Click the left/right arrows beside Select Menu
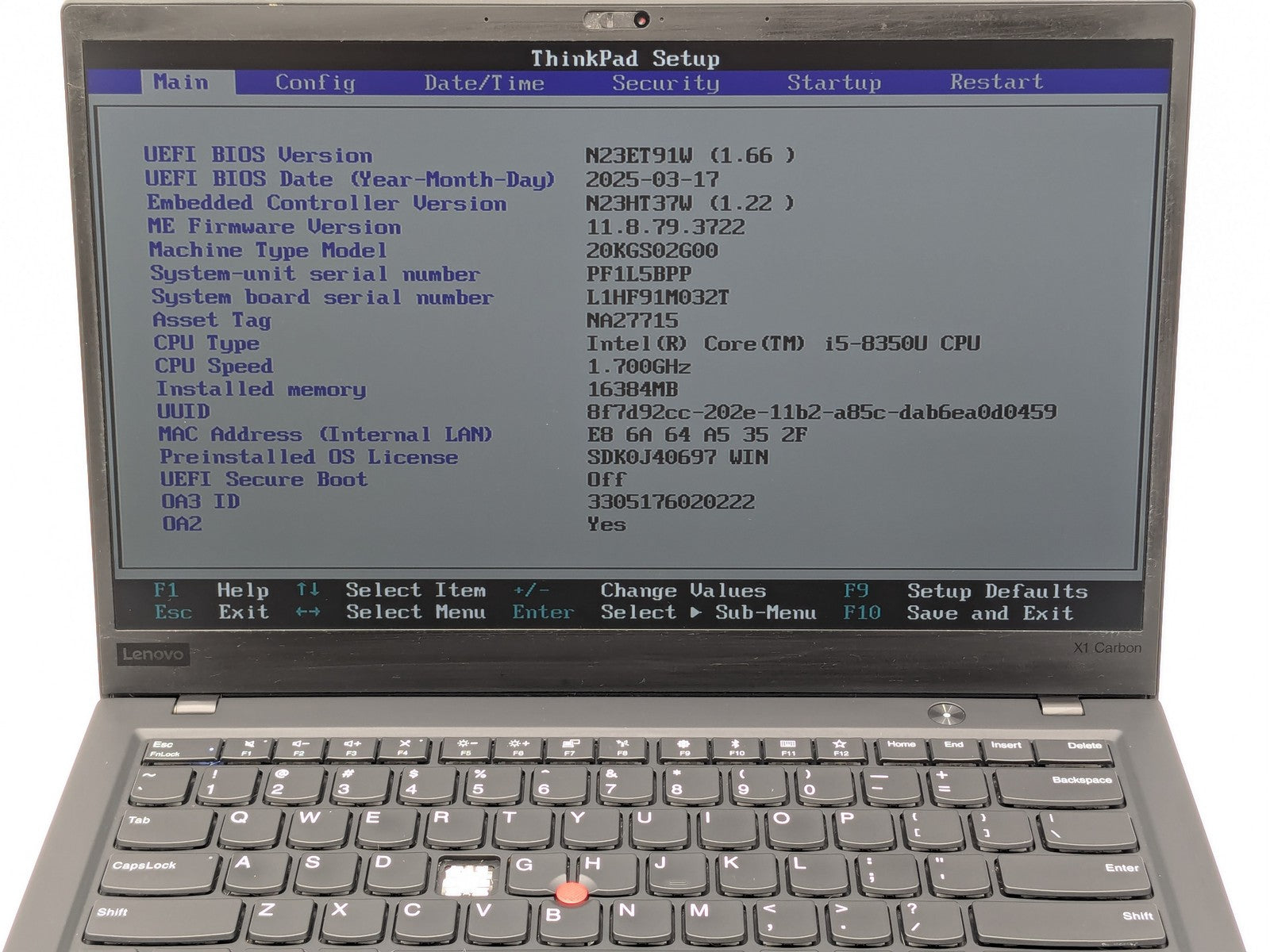 (308, 612)
